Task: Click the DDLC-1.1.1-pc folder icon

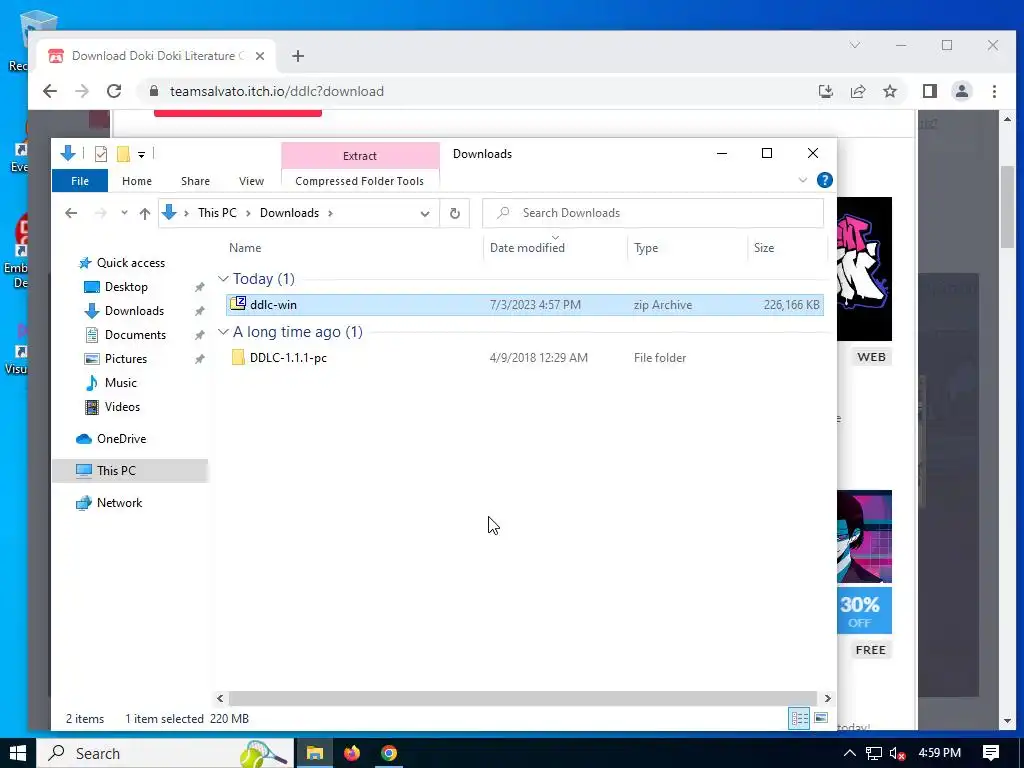Action: [x=238, y=357]
